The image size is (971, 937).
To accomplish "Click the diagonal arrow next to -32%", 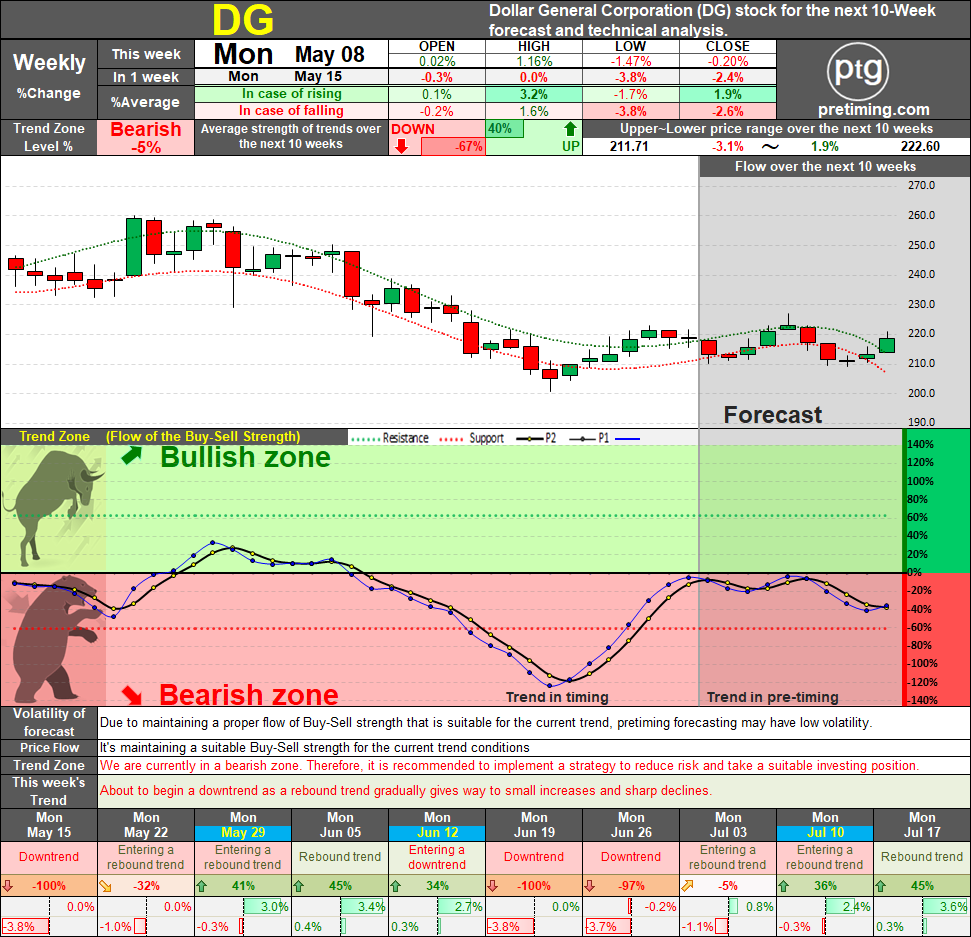I will [x=105, y=886].
